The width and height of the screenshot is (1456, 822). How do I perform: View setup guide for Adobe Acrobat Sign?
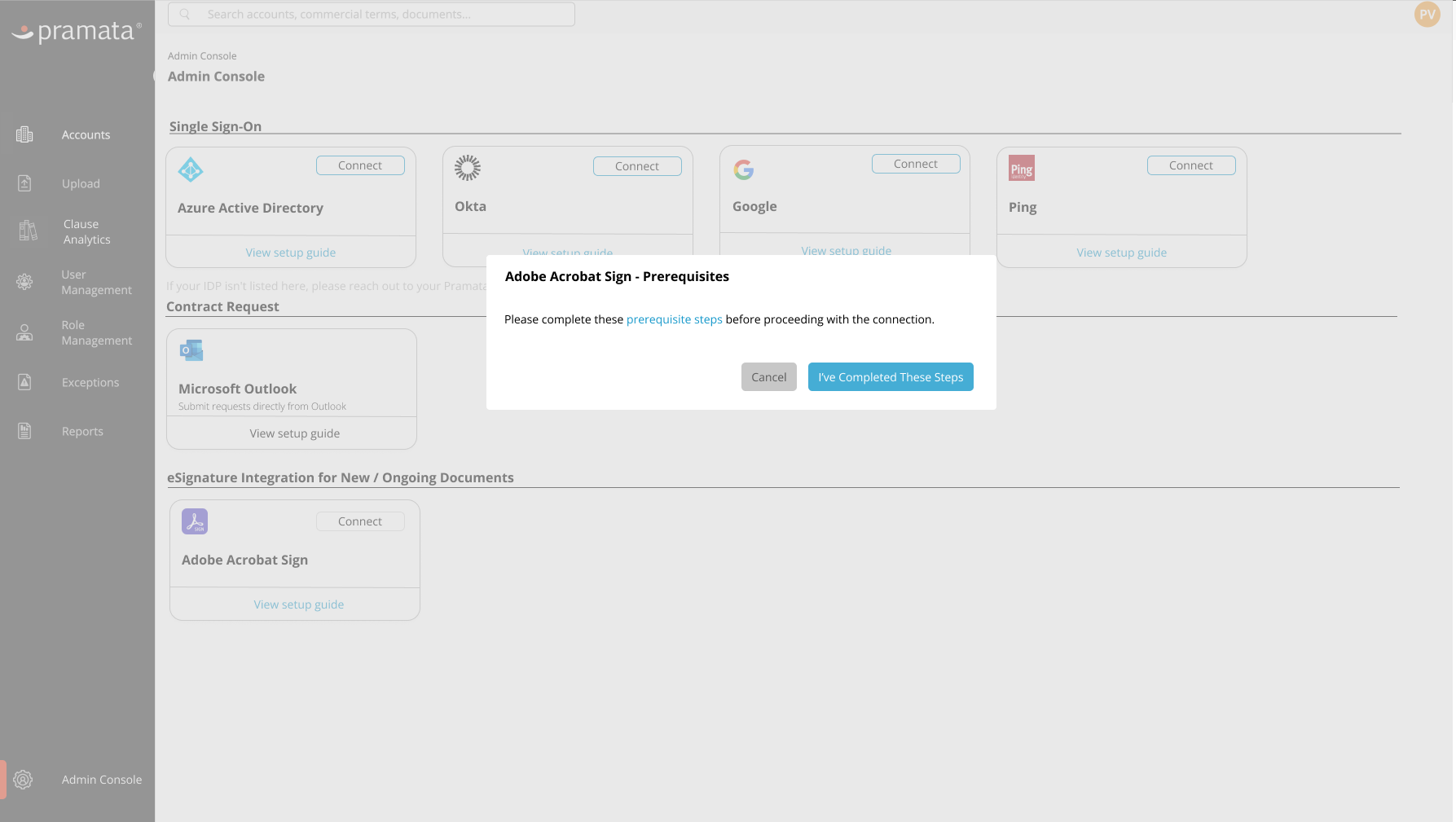click(299, 604)
